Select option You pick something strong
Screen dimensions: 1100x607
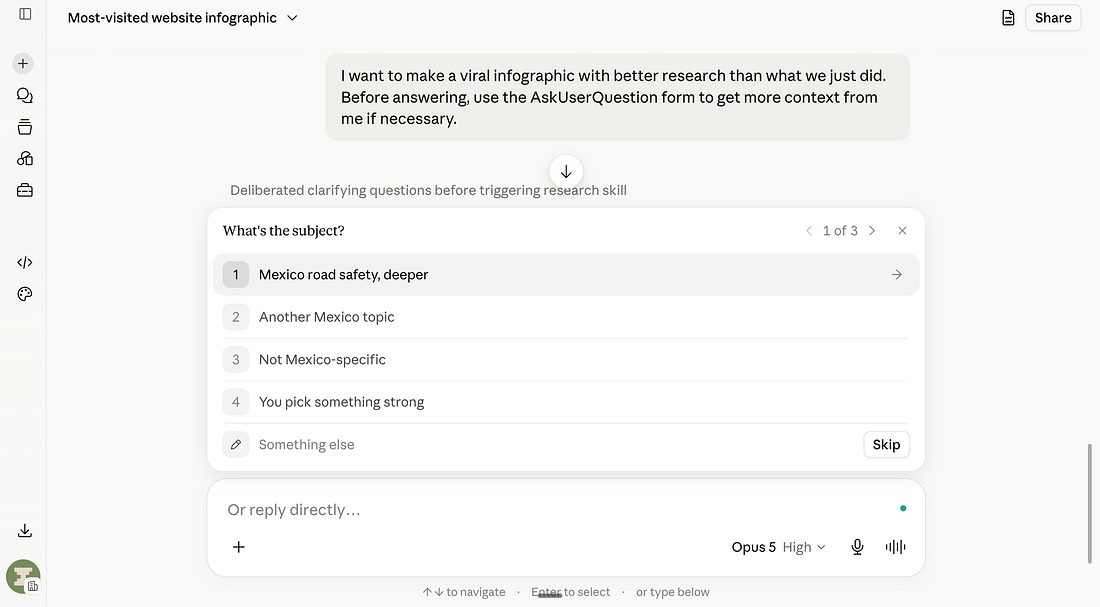click(566, 402)
